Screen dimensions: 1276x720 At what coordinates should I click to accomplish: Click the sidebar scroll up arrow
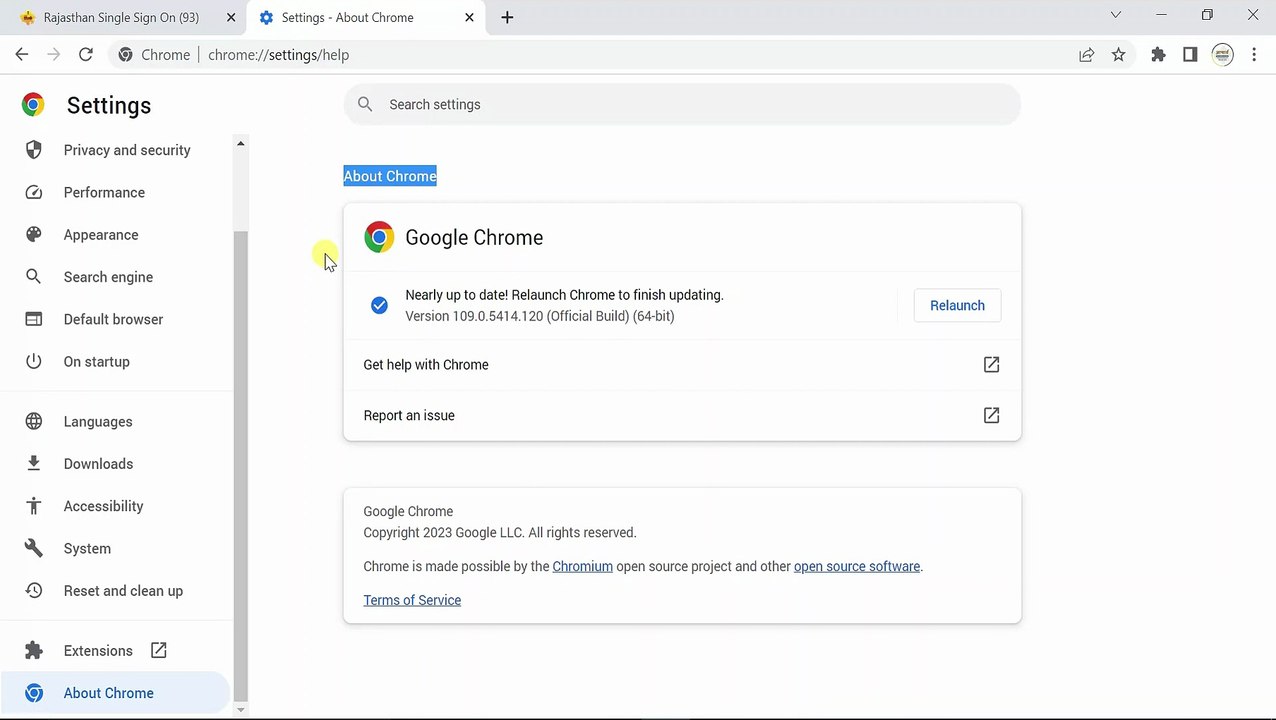point(240,144)
